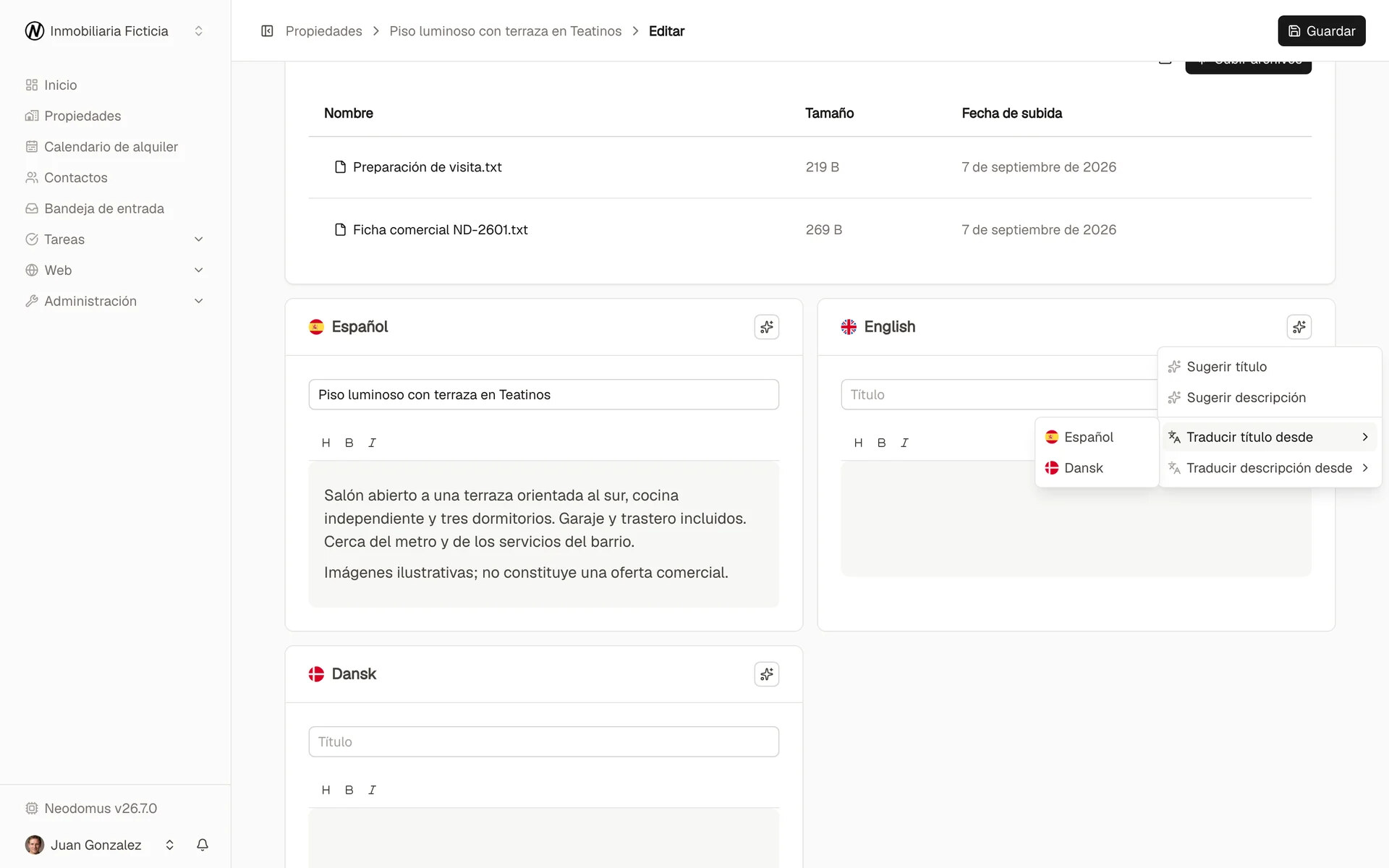Viewport: 1389px width, 868px height.
Task: Go to Propiedades breadcrumb link
Action: click(x=323, y=31)
